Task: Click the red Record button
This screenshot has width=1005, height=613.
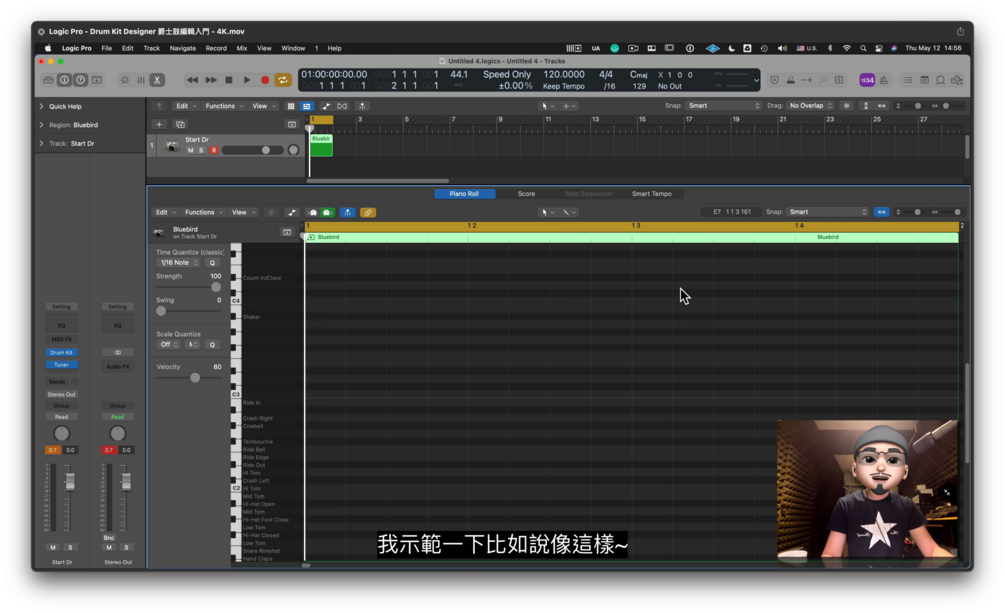Action: [265, 80]
